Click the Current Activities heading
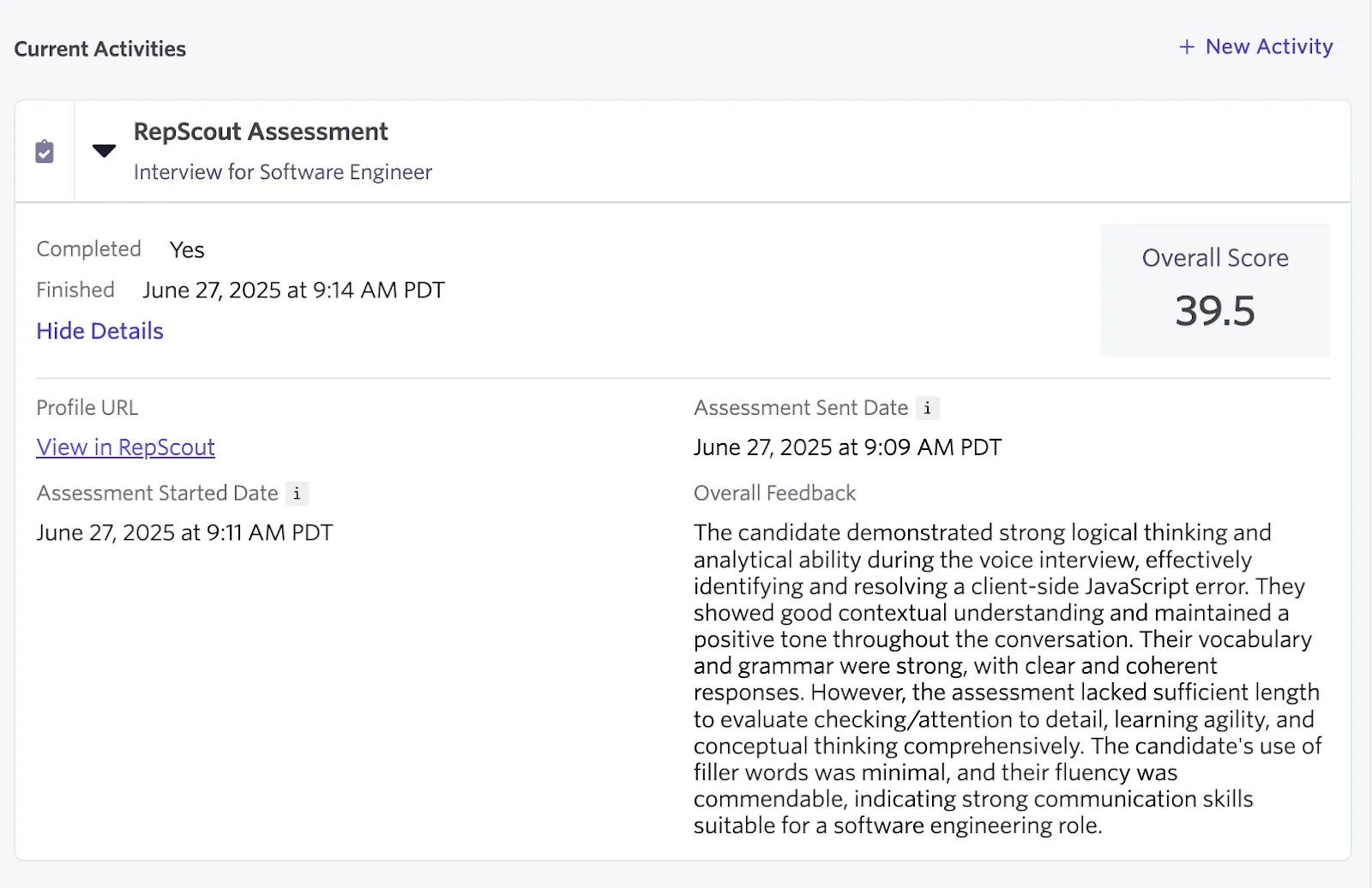This screenshot has width=1372, height=888. 100,49
